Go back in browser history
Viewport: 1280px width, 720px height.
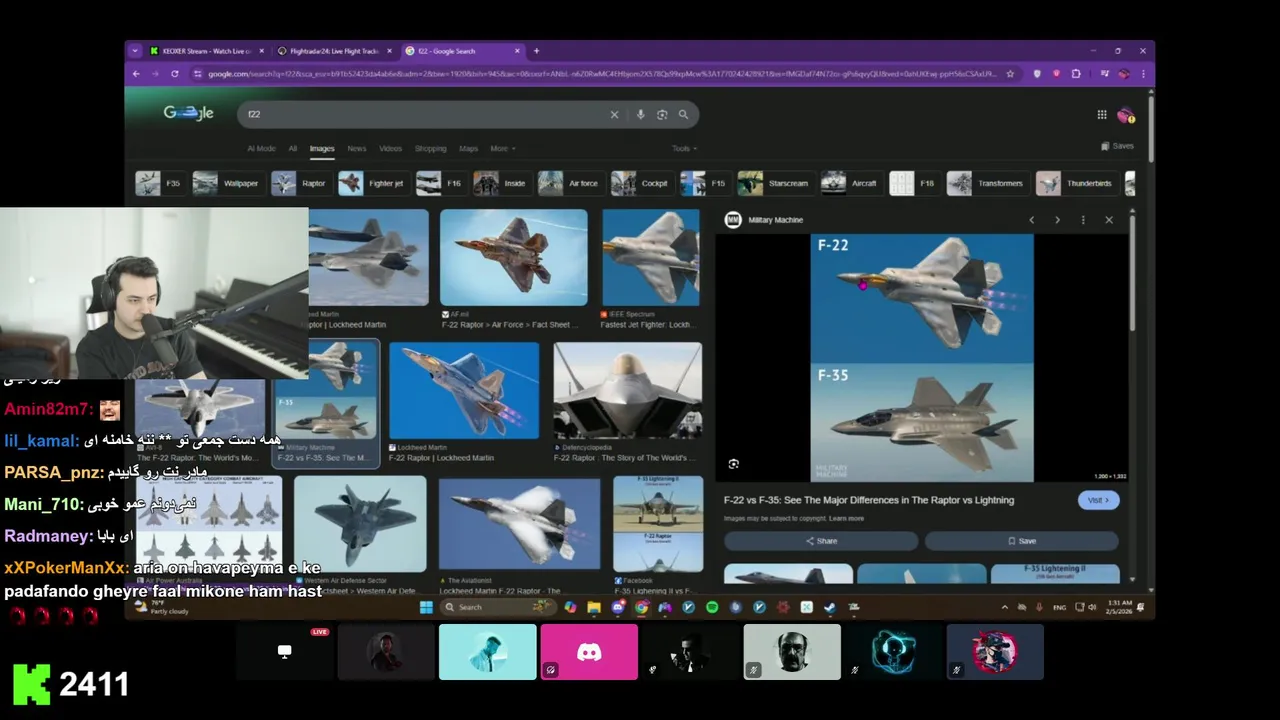point(137,73)
